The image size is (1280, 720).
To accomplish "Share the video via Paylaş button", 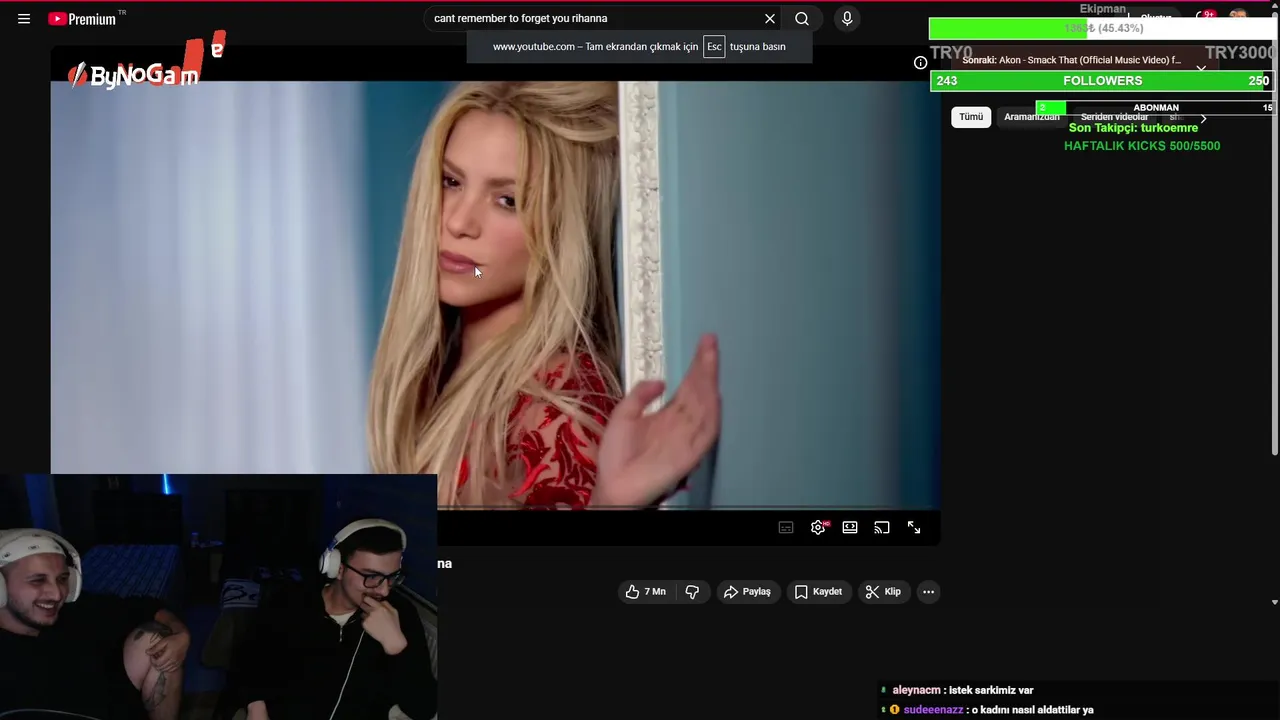I will point(747,592).
